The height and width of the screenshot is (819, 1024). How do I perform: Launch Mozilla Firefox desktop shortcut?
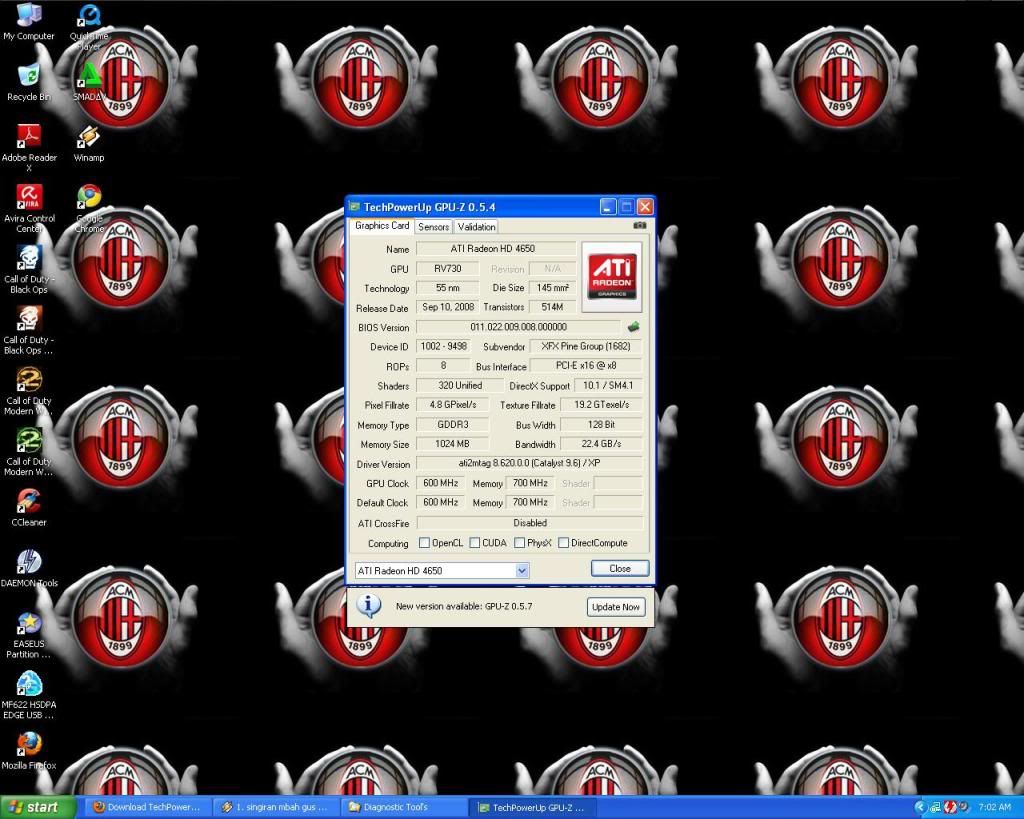click(x=29, y=751)
